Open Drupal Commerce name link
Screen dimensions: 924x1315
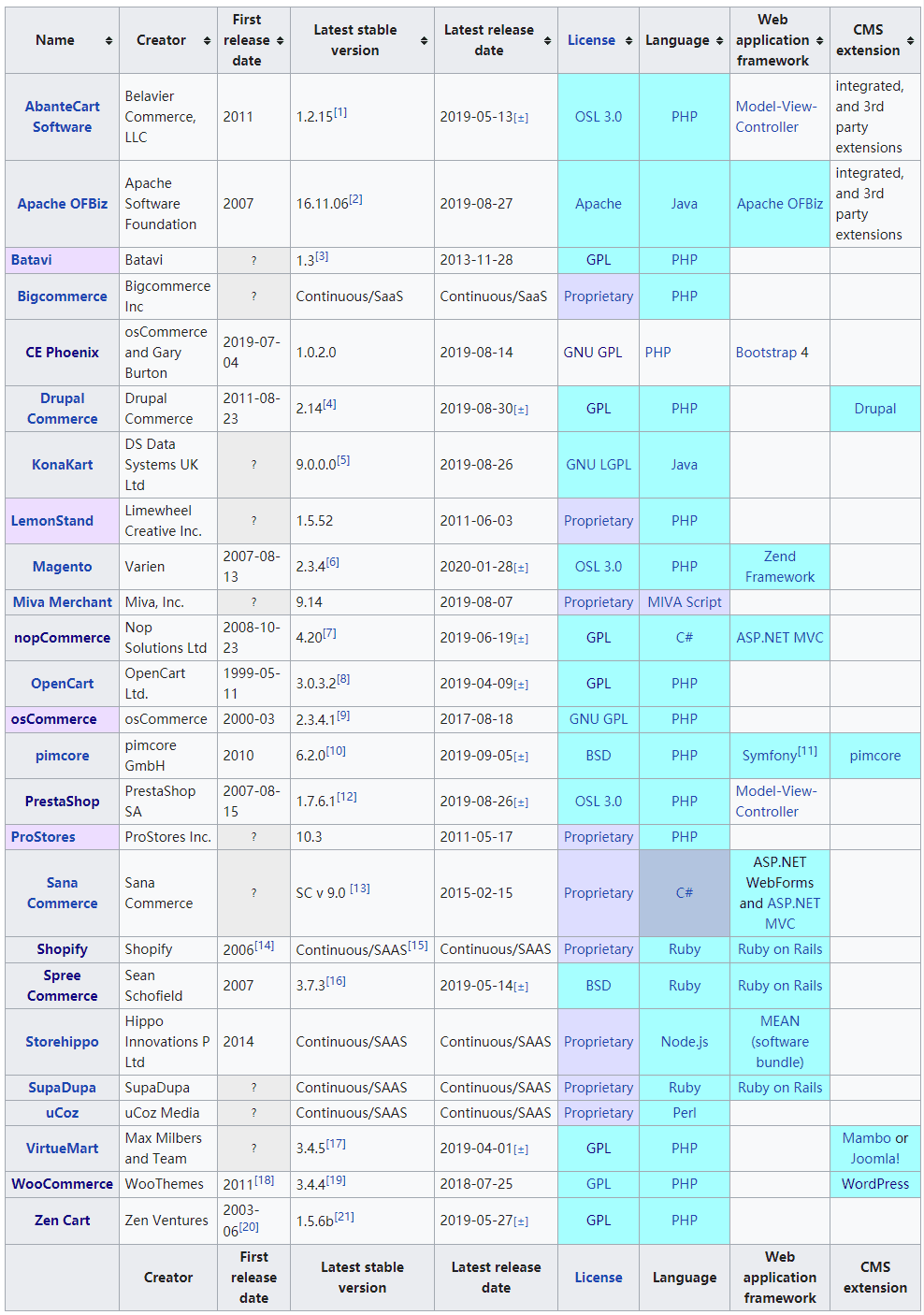(63, 409)
